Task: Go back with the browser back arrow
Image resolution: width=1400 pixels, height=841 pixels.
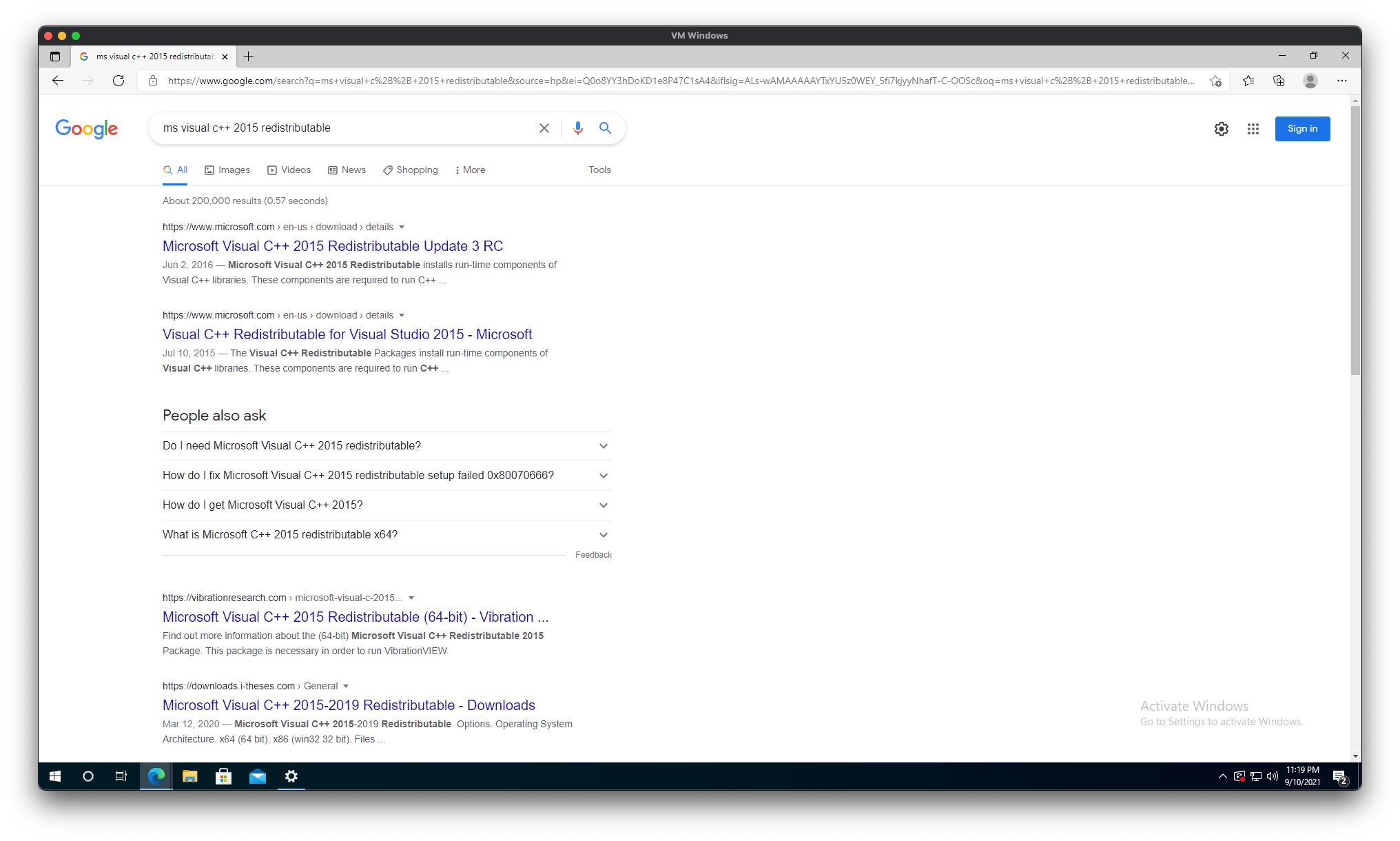Action: pos(58,81)
